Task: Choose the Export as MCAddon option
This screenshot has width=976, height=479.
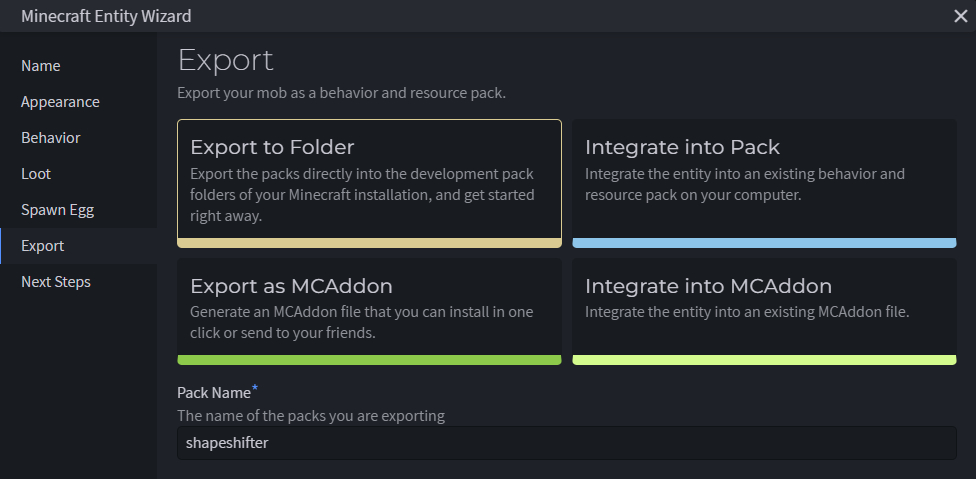Action: point(369,312)
